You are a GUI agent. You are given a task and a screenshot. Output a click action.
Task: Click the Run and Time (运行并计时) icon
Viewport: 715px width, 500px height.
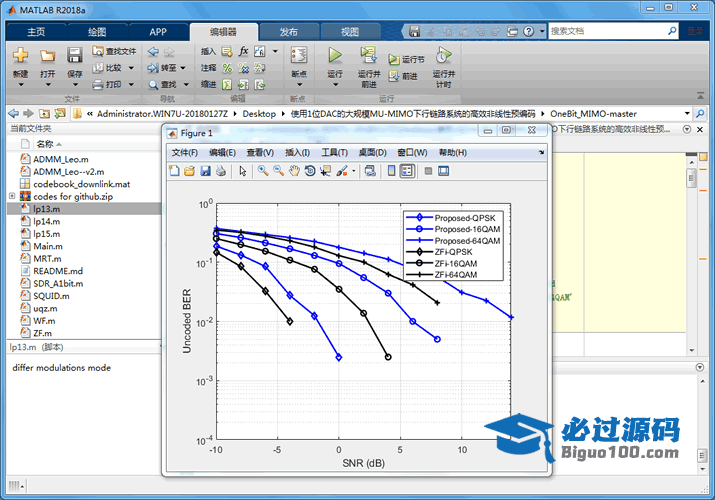[x=443, y=55]
